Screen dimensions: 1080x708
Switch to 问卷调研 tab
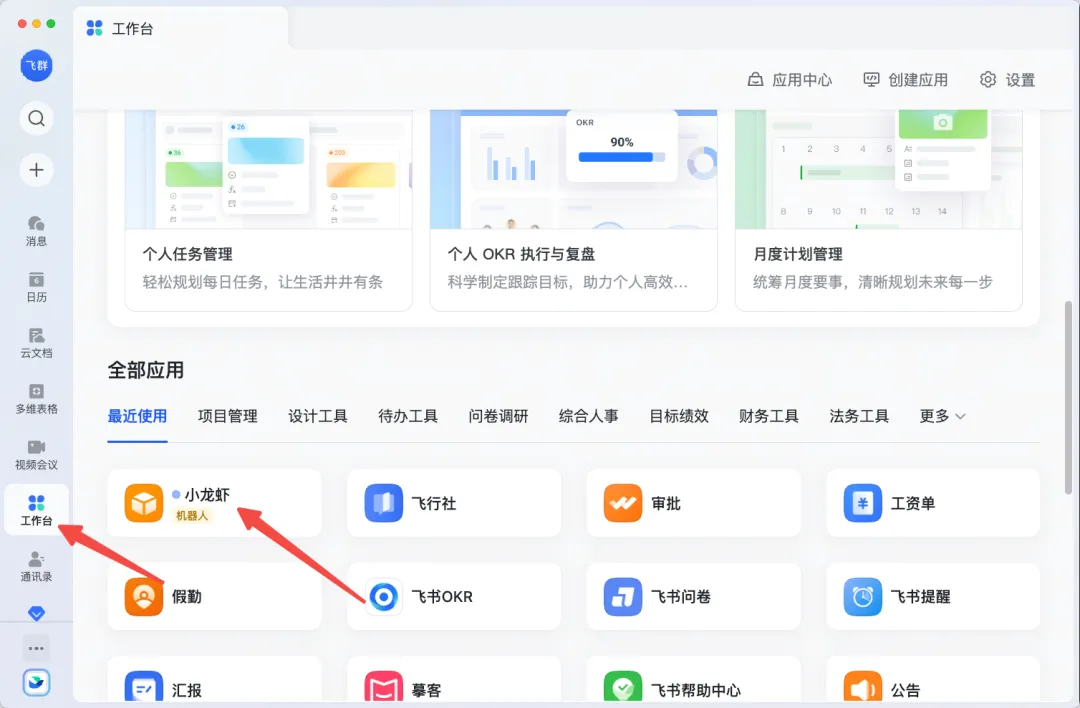(498, 416)
